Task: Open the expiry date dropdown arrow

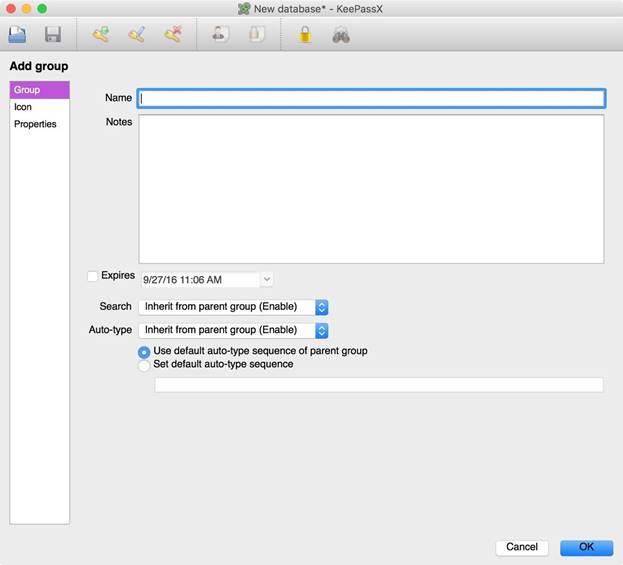Action: (267, 280)
